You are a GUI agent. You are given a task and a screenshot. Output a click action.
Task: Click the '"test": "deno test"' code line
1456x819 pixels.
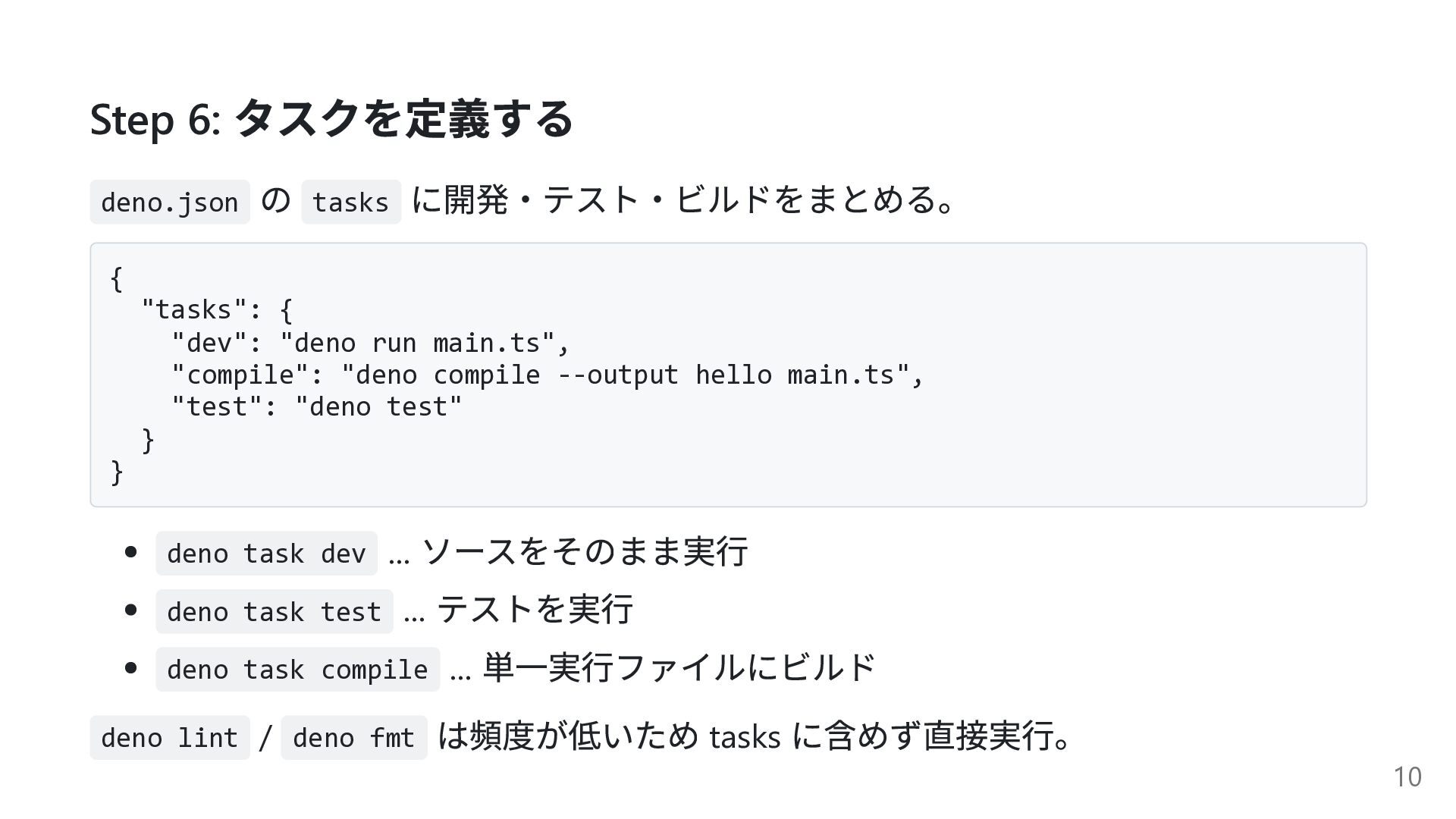click(317, 407)
